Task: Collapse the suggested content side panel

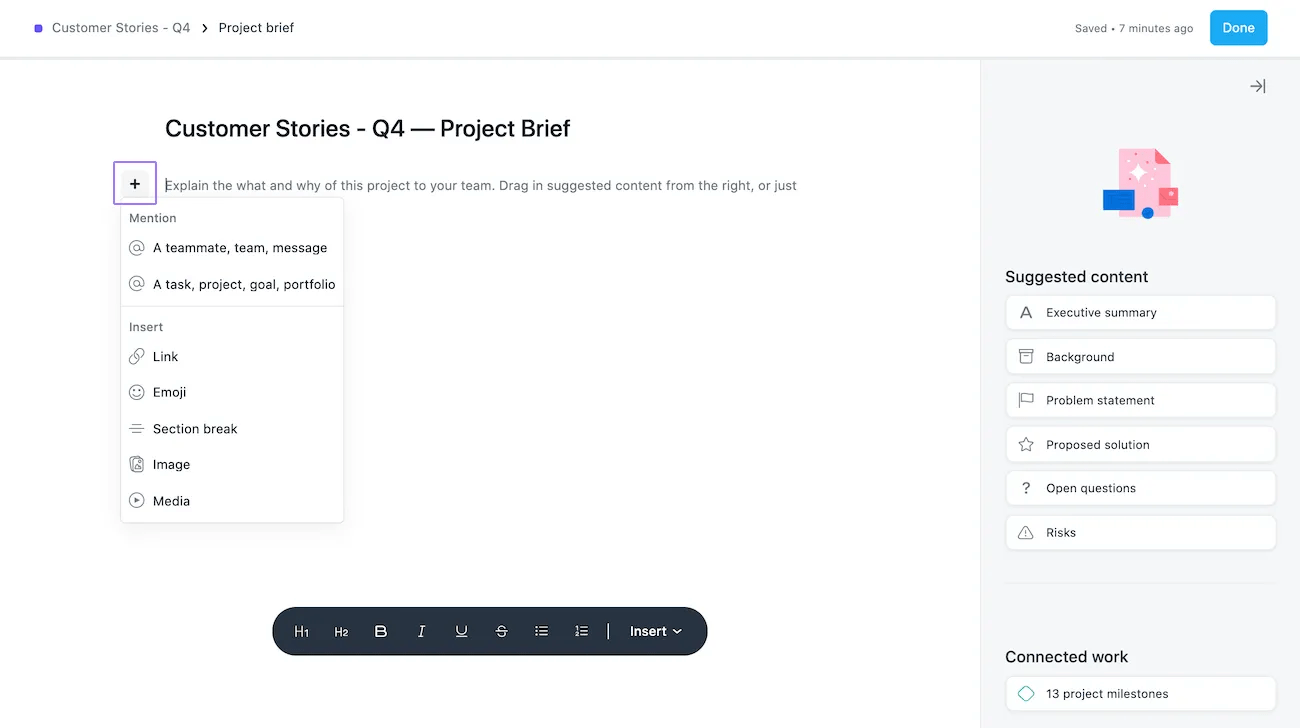Action: coord(1258,87)
